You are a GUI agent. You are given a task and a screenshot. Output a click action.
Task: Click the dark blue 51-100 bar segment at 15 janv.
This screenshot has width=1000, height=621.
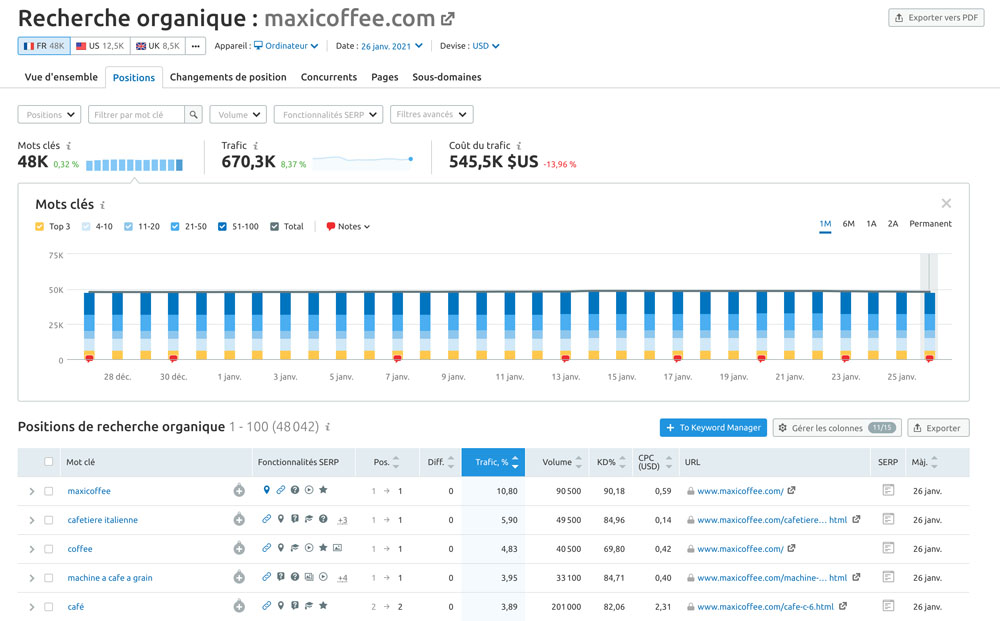pyautogui.click(x=621, y=303)
